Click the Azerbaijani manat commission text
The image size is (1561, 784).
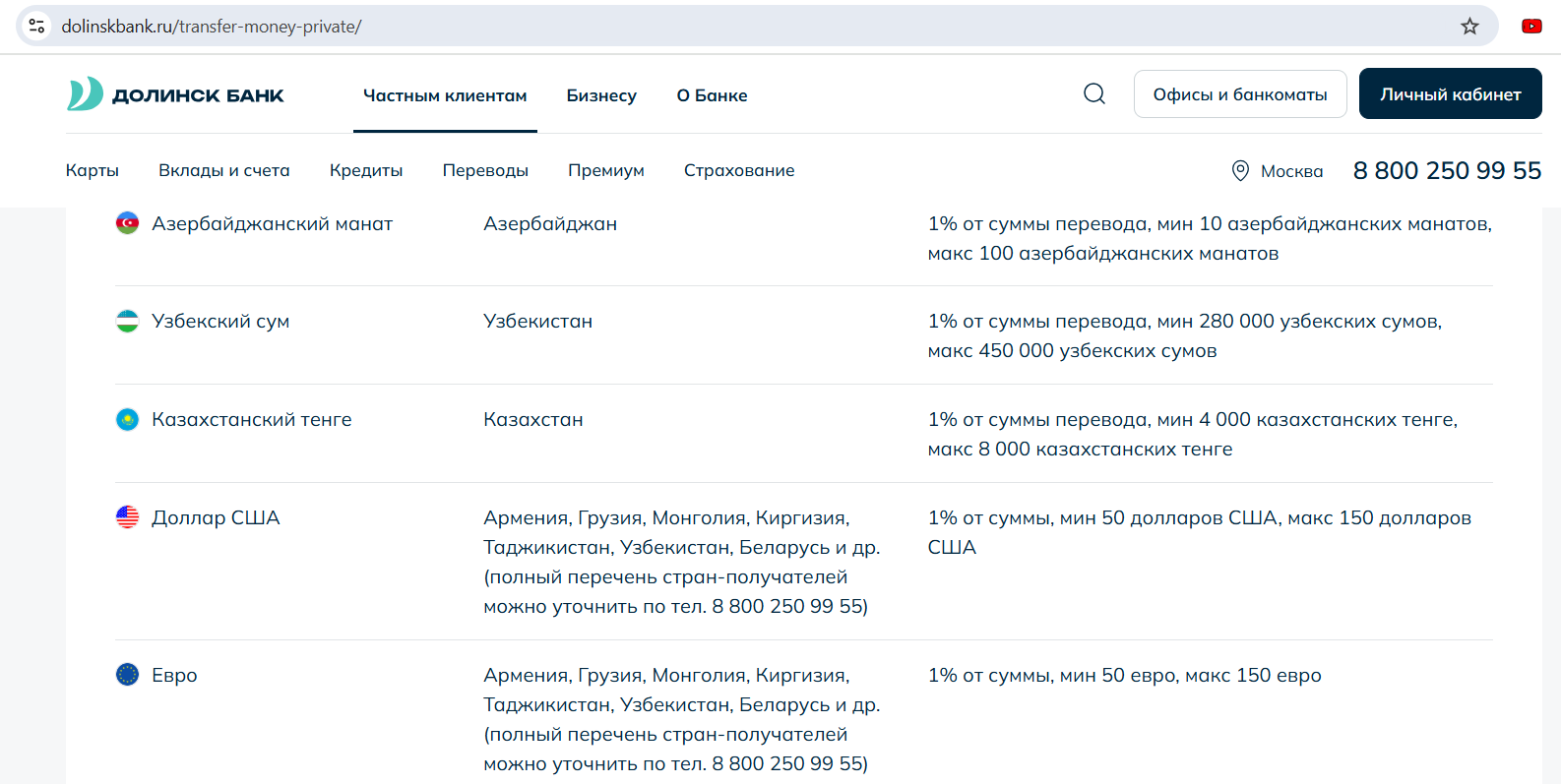point(1210,238)
